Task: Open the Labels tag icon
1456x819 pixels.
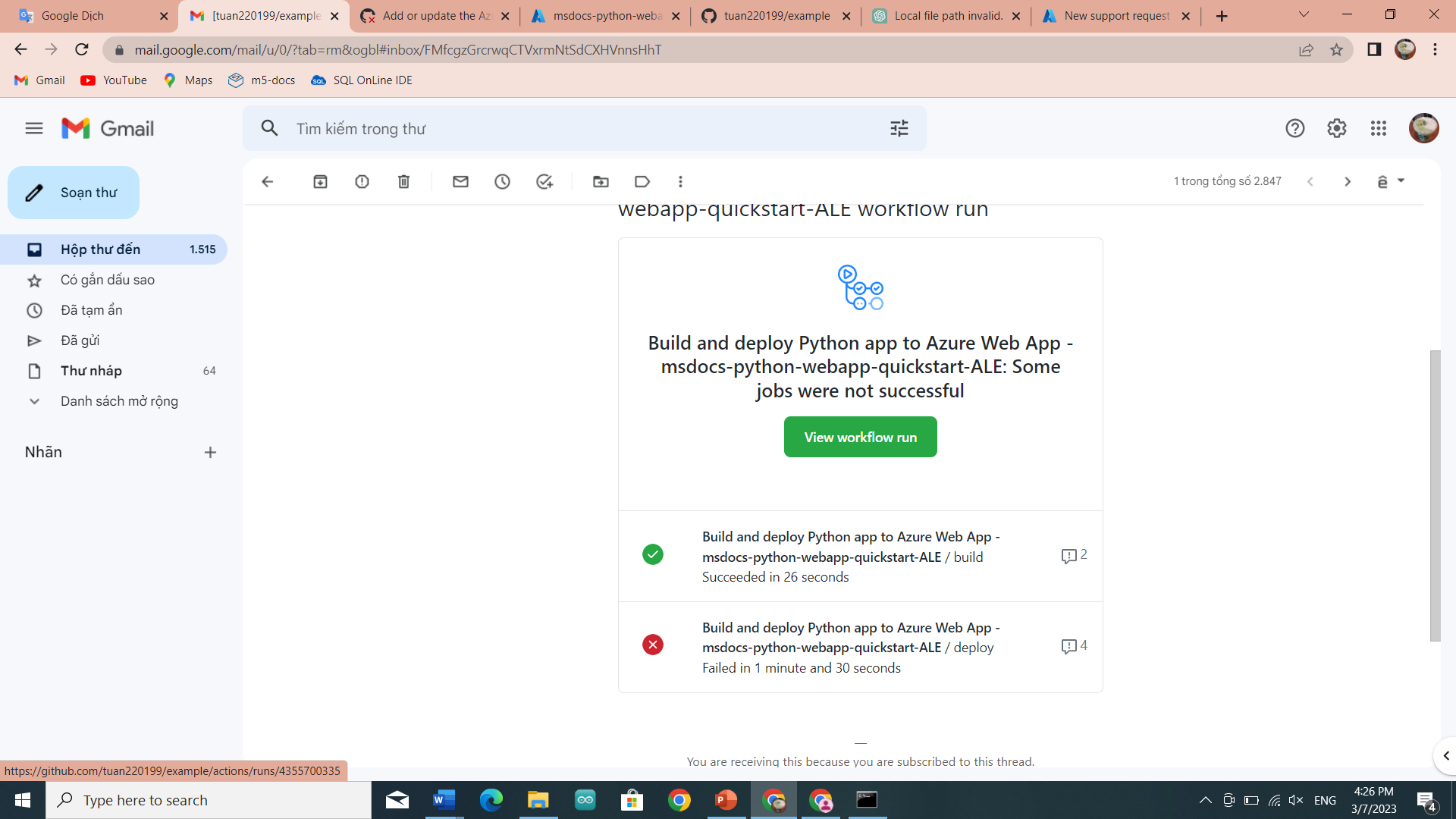Action: coord(642,181)
